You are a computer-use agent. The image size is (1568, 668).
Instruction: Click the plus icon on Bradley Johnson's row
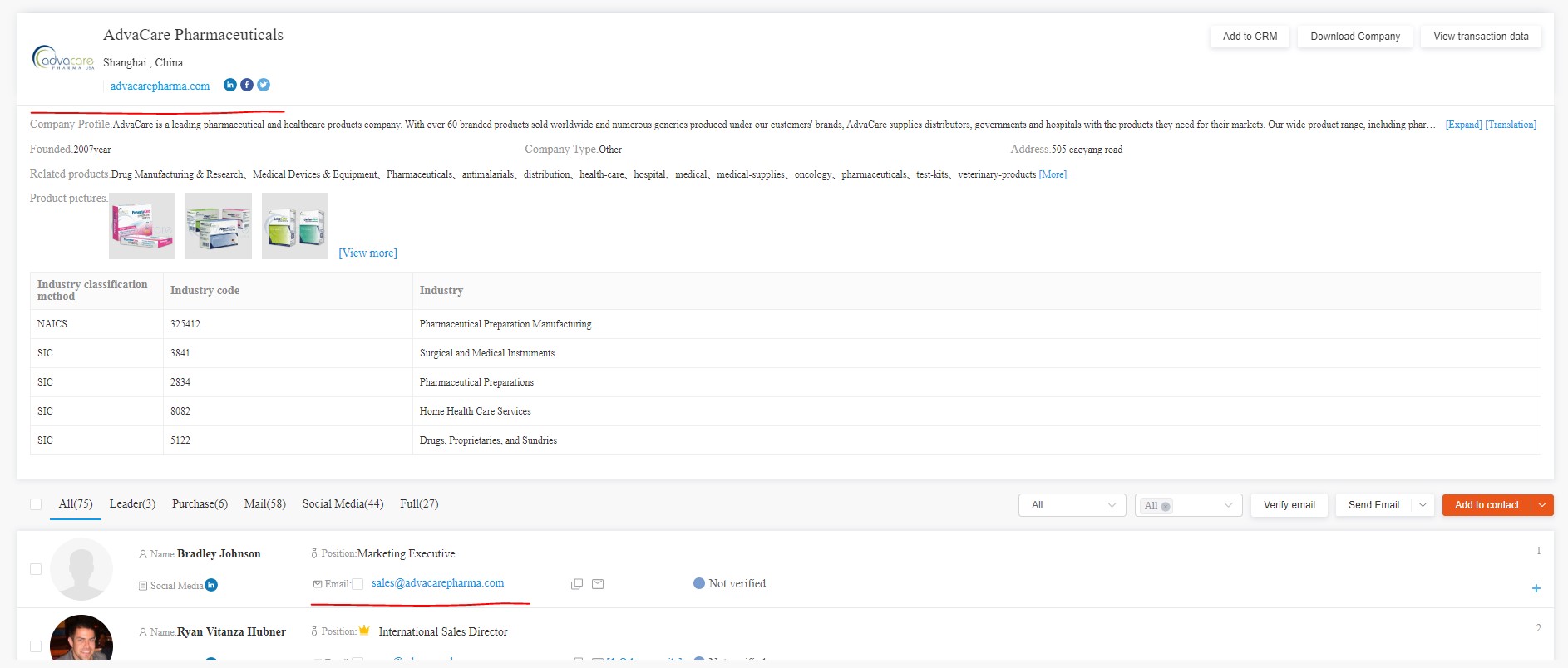pos(1536,588)
